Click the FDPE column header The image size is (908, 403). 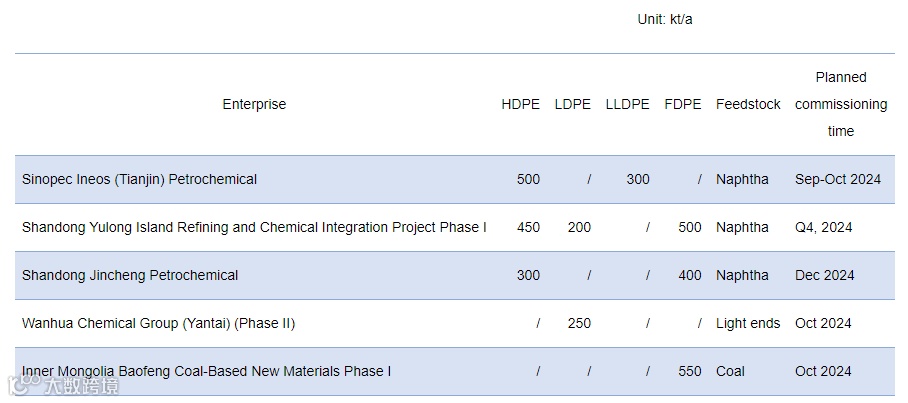(x=683, y=104)
